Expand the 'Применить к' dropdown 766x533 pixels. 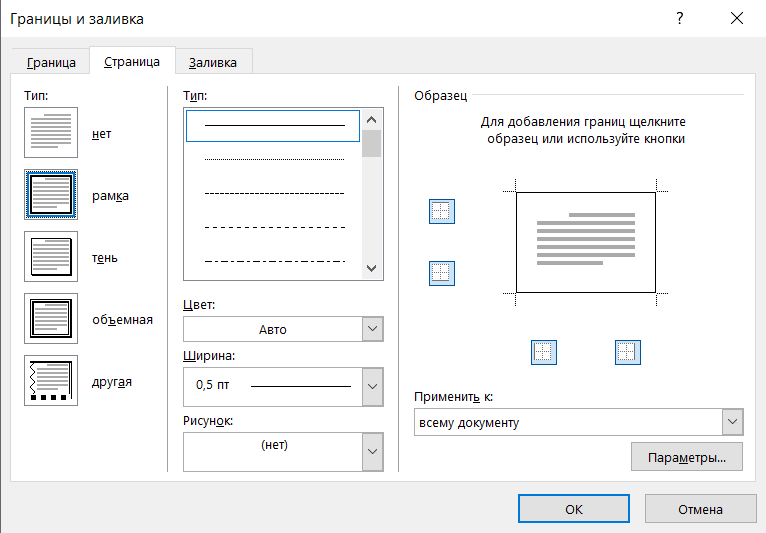point(732,422)
